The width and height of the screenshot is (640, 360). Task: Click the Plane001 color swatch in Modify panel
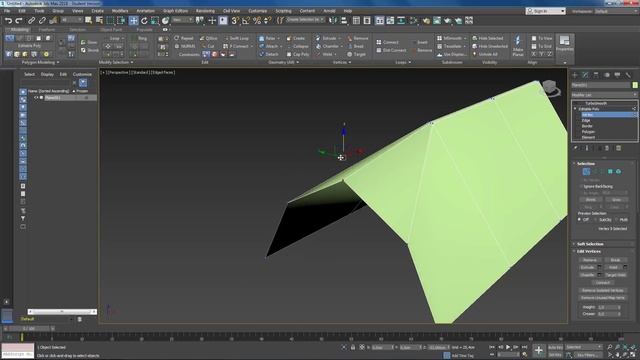click(635, 85)
